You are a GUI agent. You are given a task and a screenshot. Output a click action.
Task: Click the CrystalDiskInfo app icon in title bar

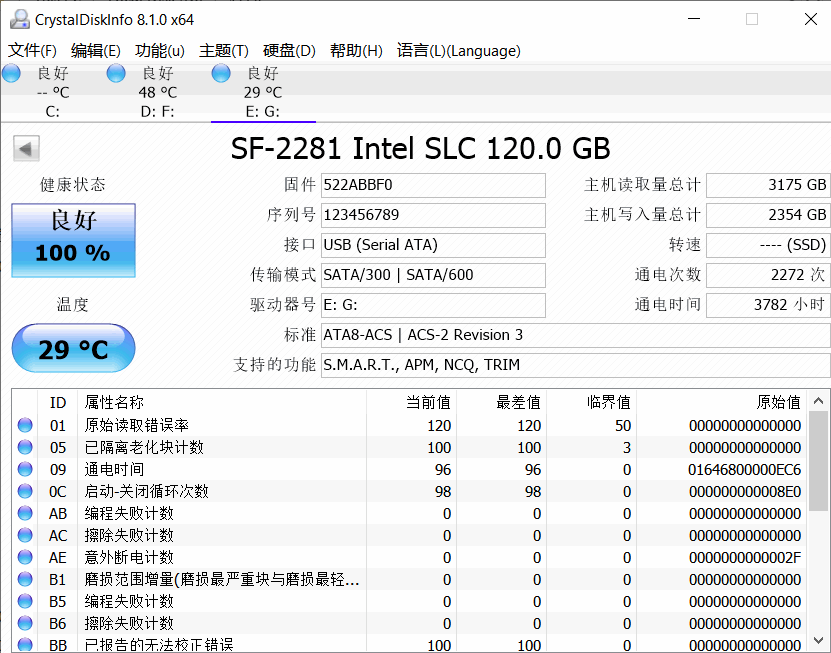18,19
